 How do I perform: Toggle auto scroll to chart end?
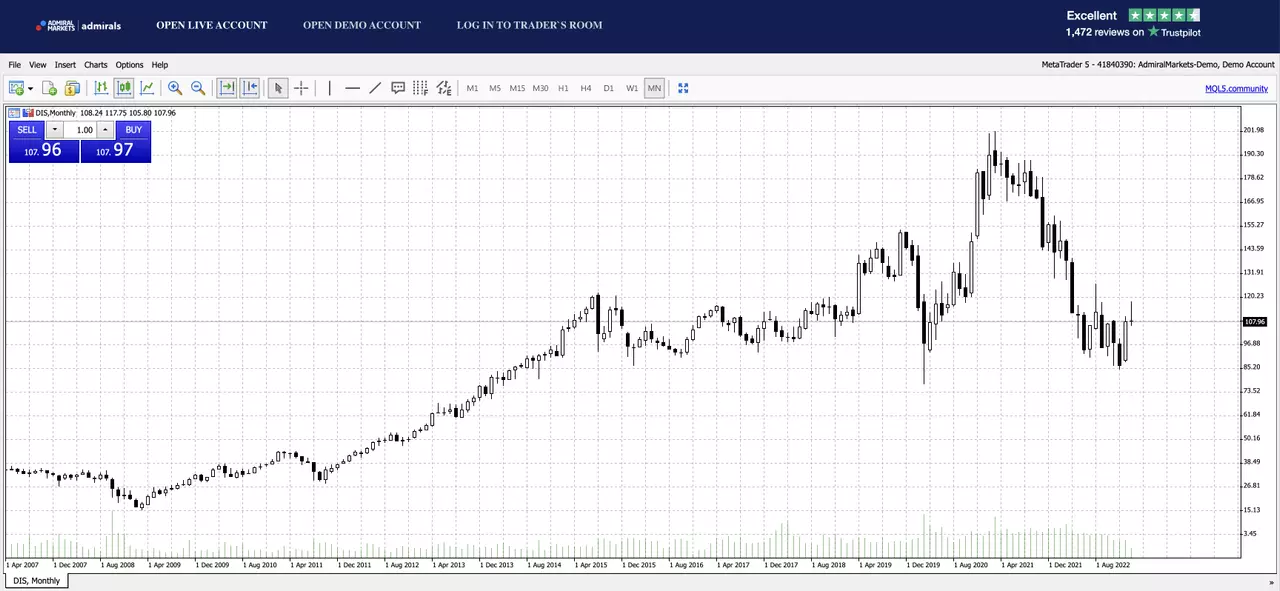click(x=227, y=88)
